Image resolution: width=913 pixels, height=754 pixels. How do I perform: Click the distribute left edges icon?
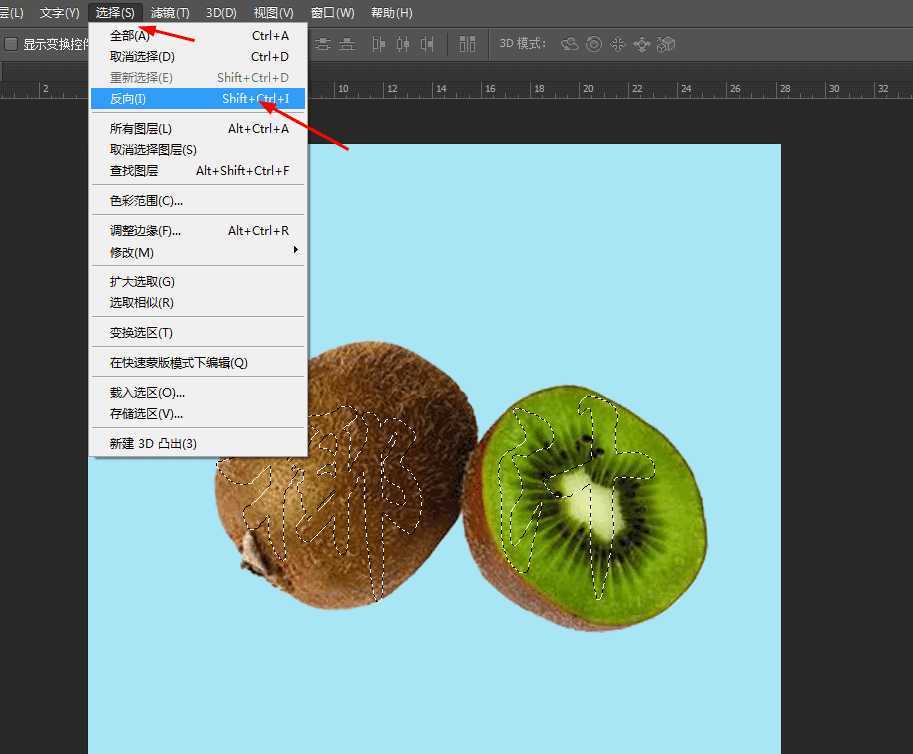(377, 44)
